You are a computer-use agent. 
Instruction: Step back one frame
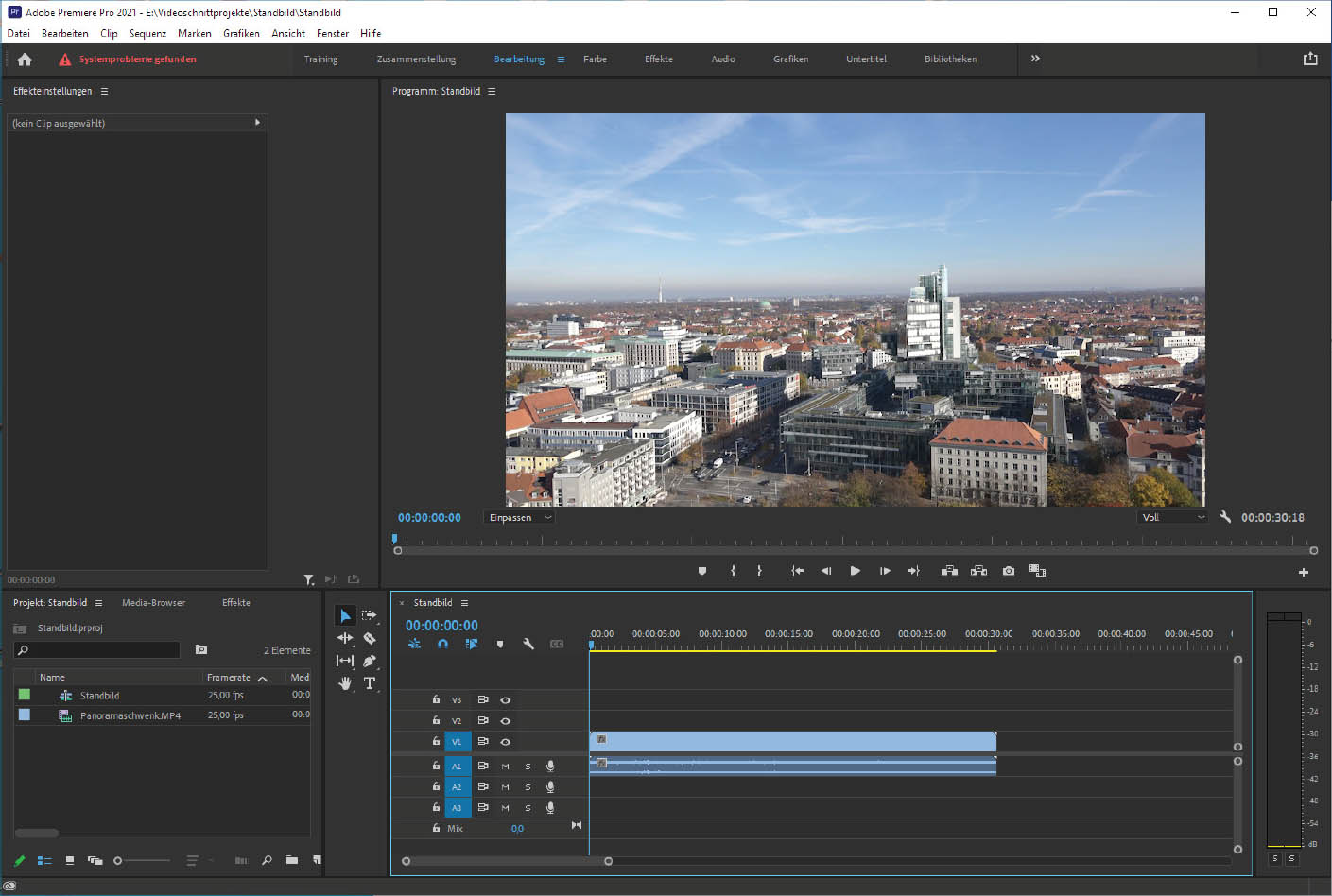click(826, 571)
